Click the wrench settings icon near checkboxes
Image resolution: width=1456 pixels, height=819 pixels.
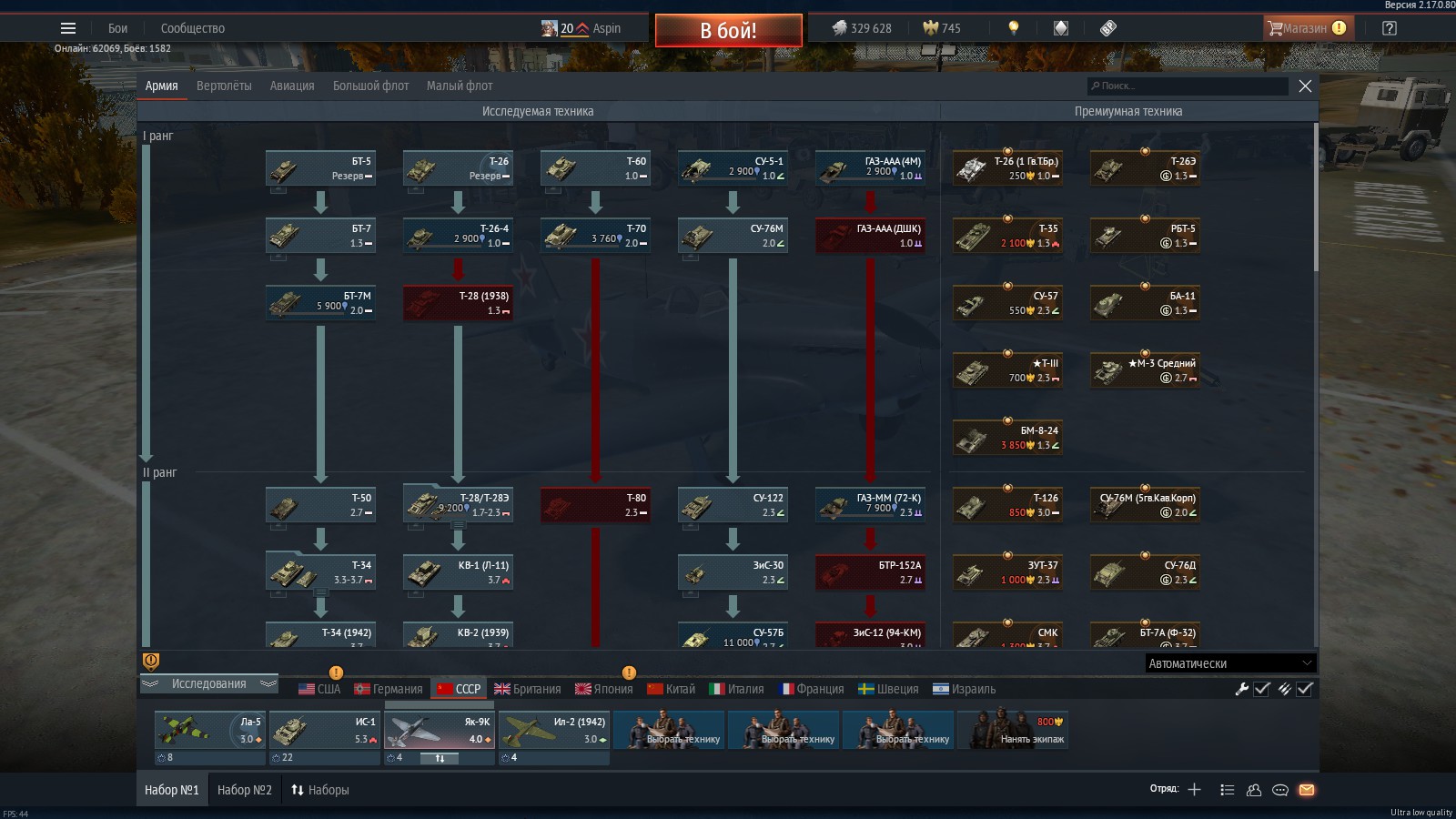[1241, 689]
